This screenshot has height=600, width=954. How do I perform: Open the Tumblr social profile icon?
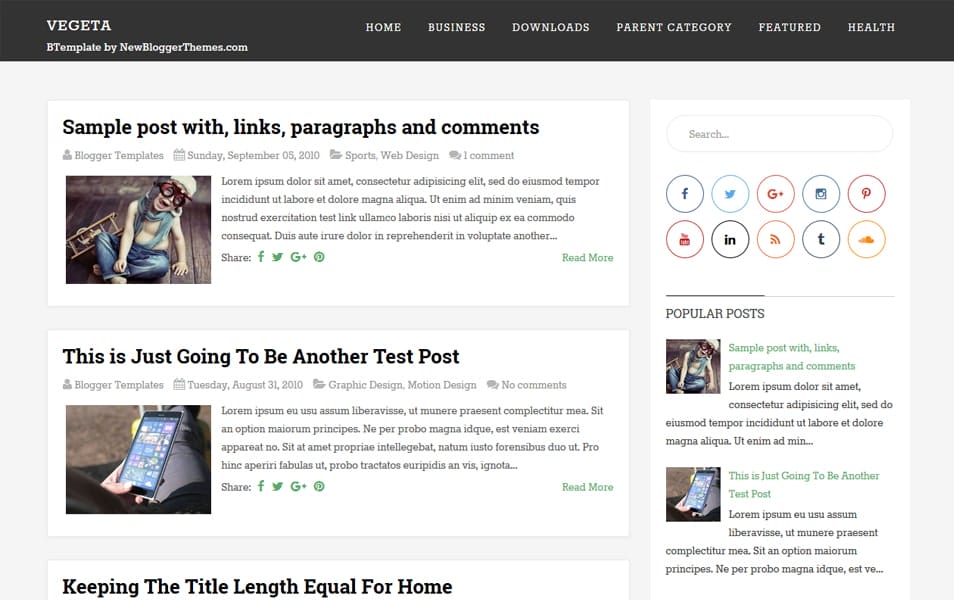tap(820, 239)
